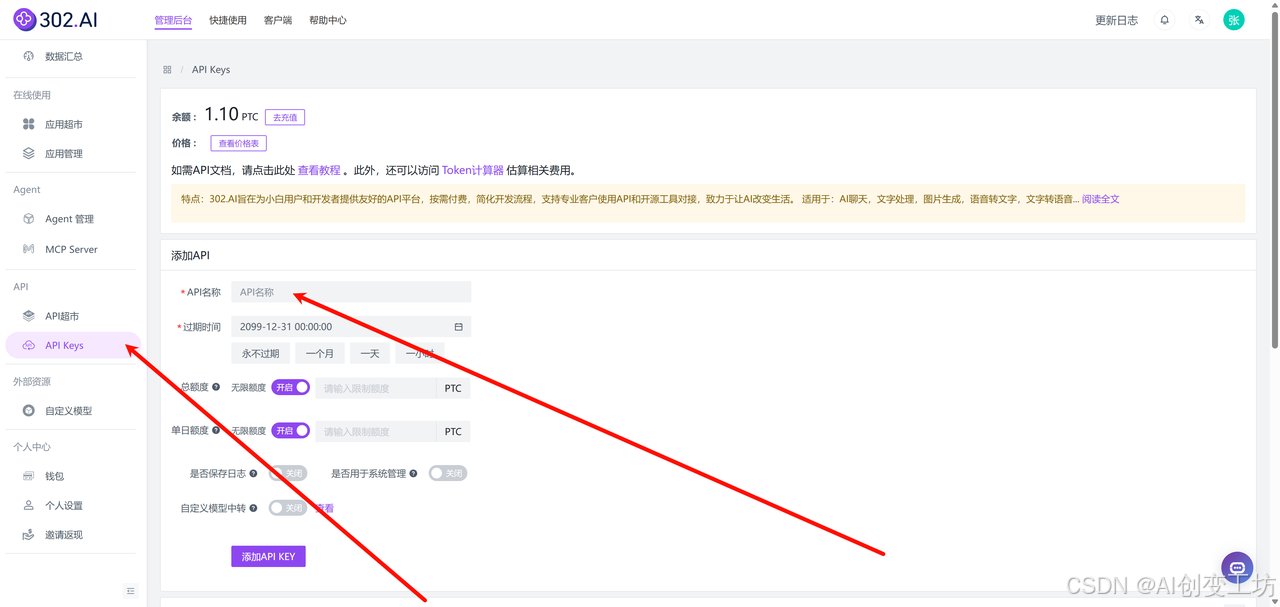
Task: Select API Keys in sidebar
Action: click(72, 345)
